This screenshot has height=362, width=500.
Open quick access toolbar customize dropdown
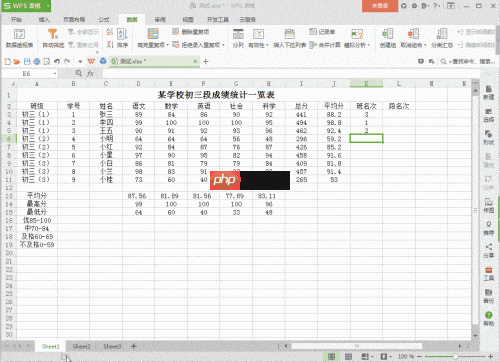80,61
